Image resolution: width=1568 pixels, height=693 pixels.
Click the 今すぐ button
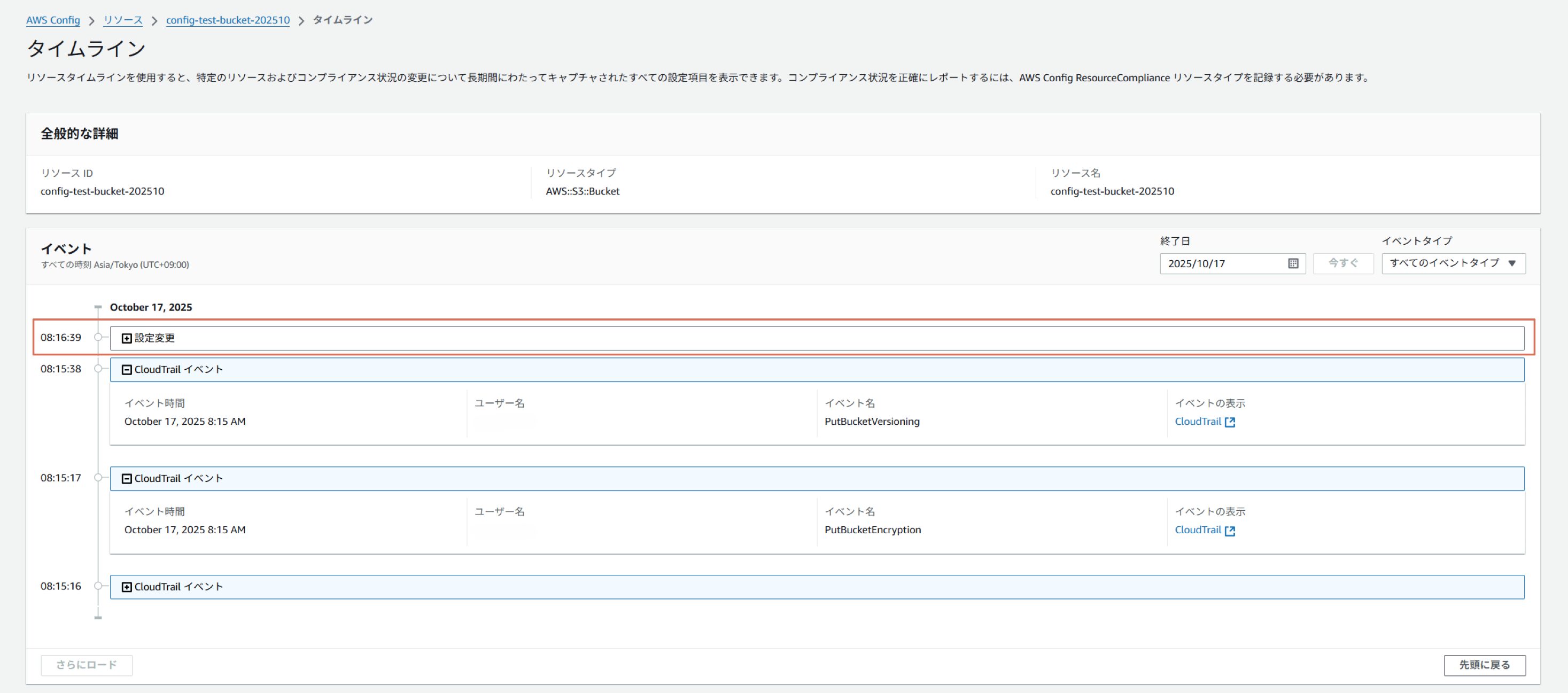click(1343, 263)
